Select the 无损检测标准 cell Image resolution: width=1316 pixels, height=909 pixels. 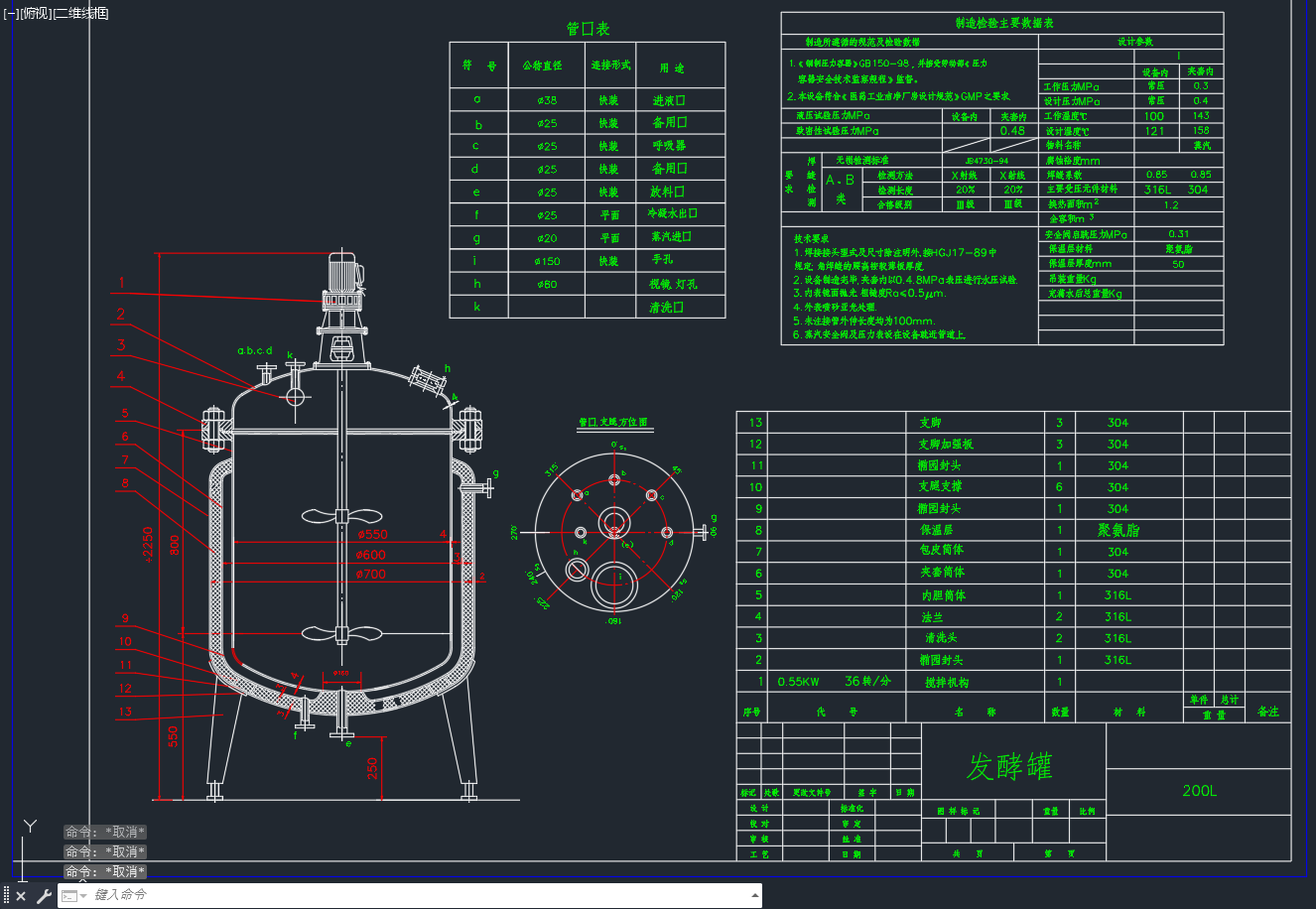click(861, 160)
